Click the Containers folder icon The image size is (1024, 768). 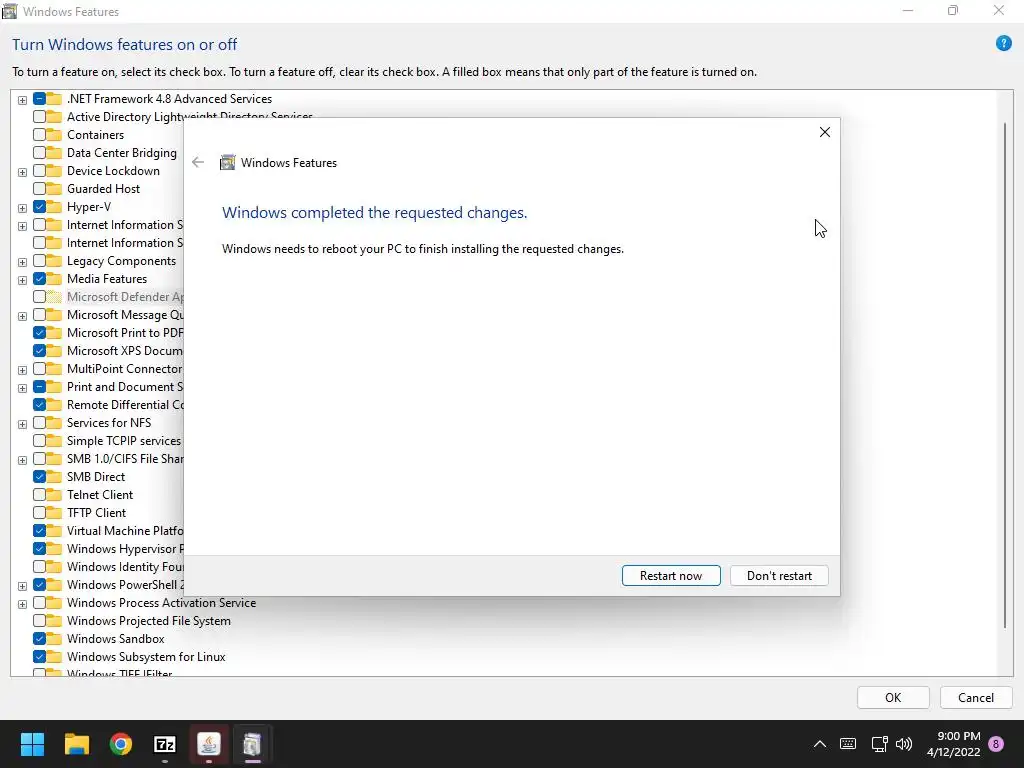tap(54, 135)
